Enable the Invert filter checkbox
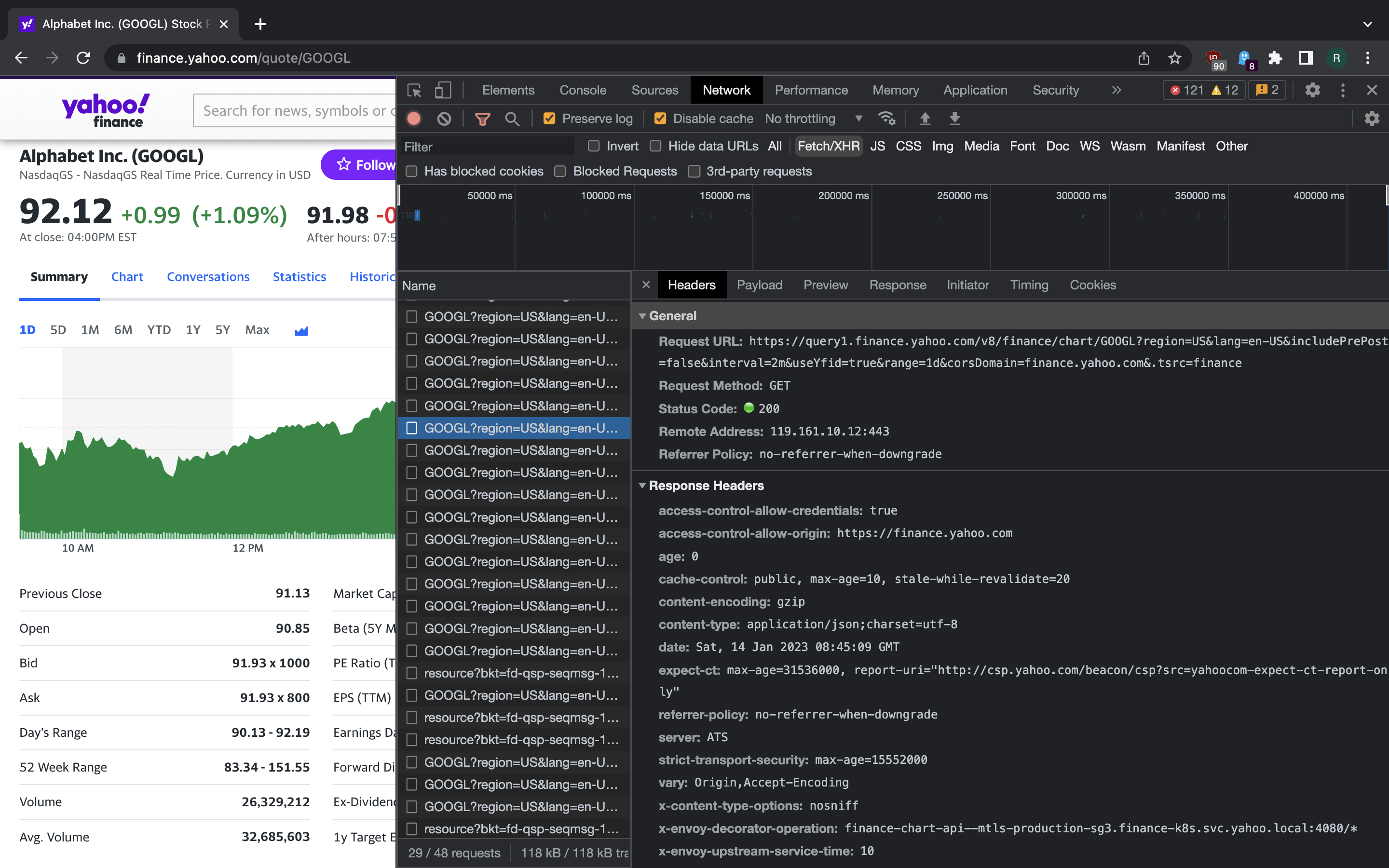 [594, 147]
